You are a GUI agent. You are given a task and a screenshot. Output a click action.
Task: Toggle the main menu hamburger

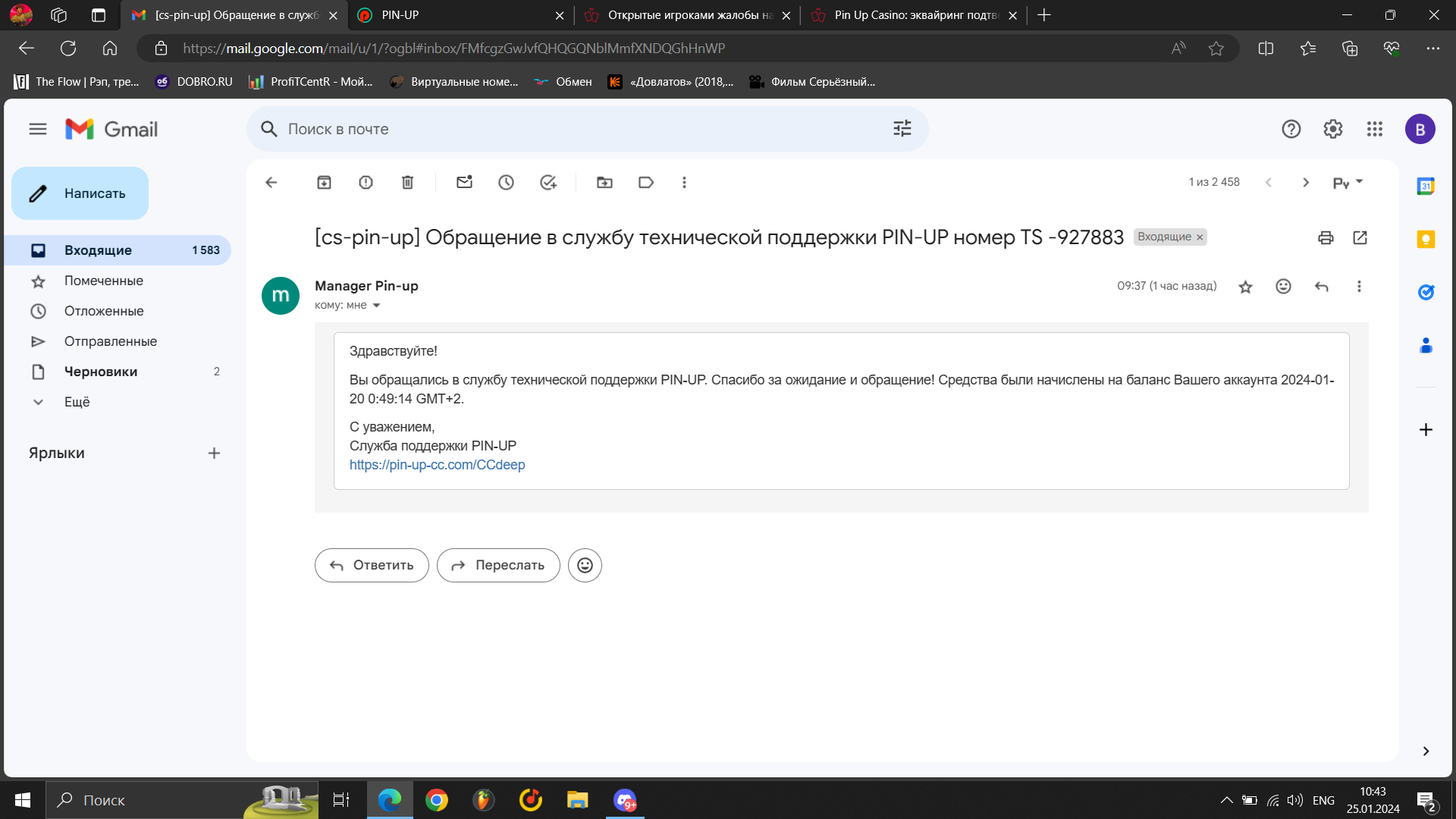click(x=38, y=129)
